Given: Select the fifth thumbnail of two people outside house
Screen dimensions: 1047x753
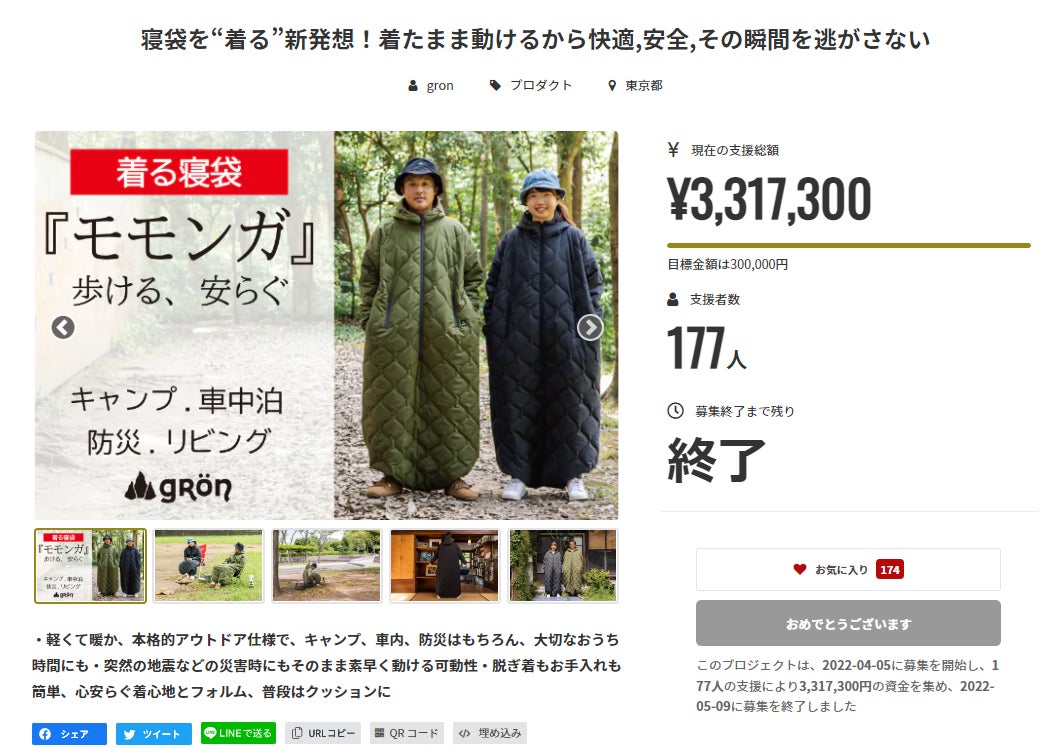Looking at the screenshot, I should tap(563, 566).
